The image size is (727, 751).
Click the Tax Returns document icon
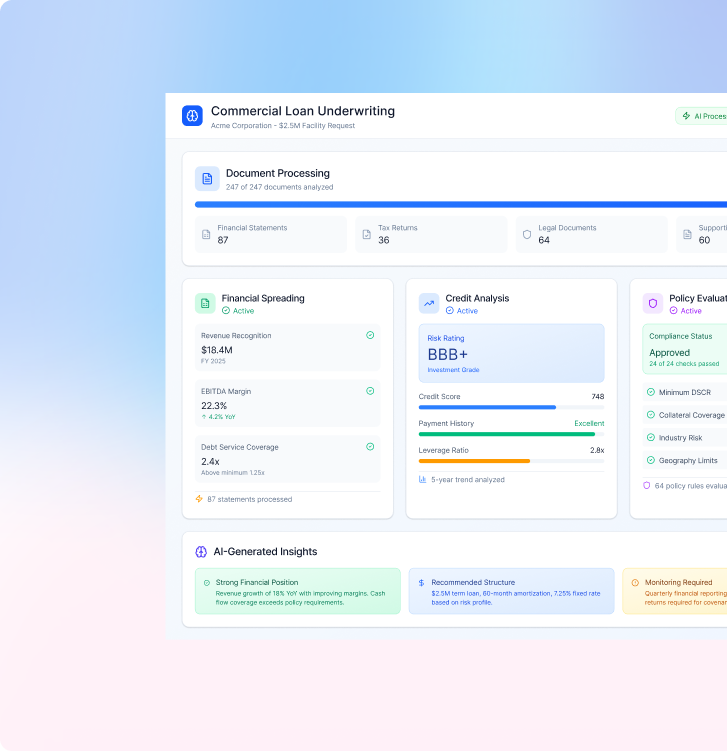coord(367,235)
